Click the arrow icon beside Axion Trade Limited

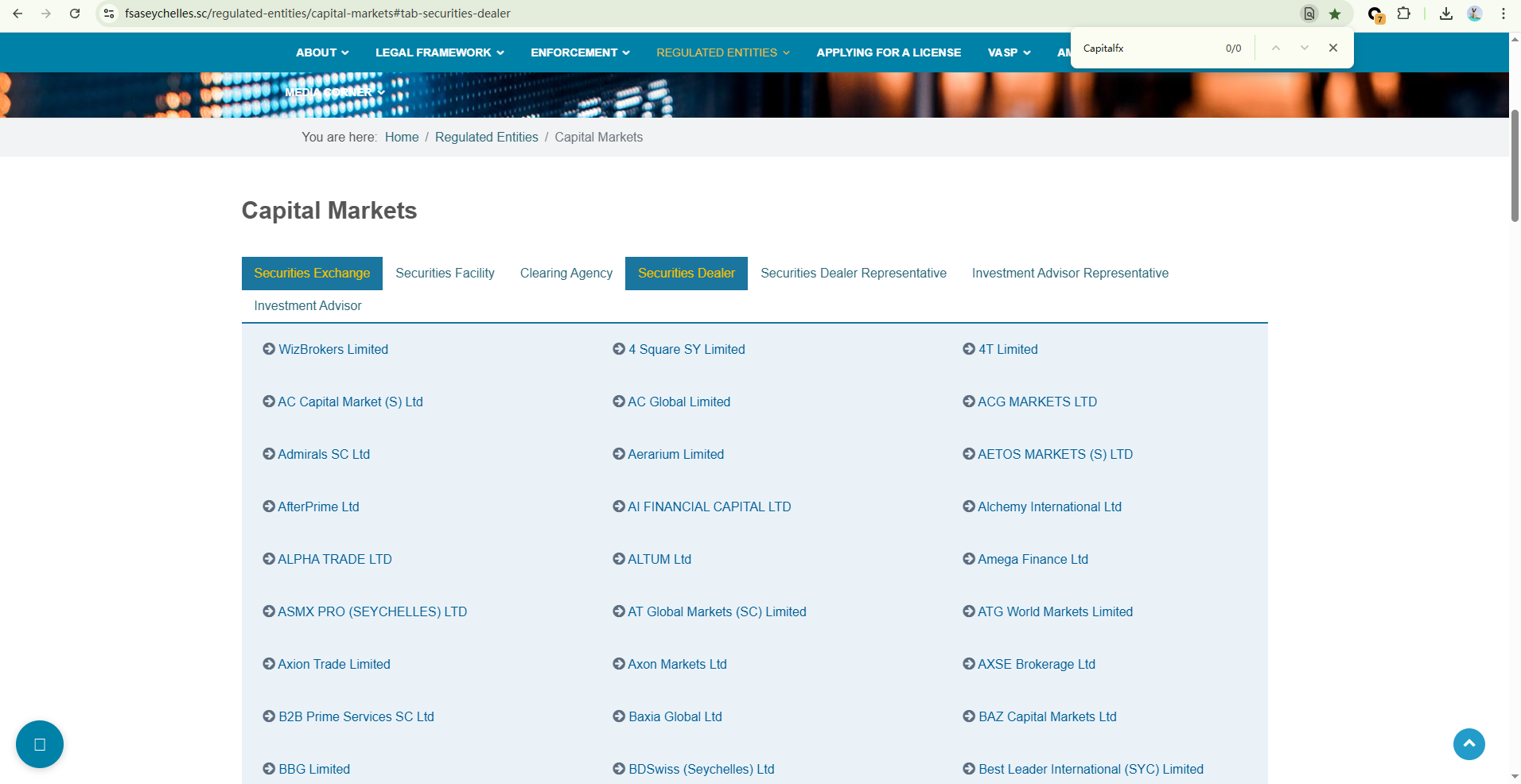pos(269,664)
